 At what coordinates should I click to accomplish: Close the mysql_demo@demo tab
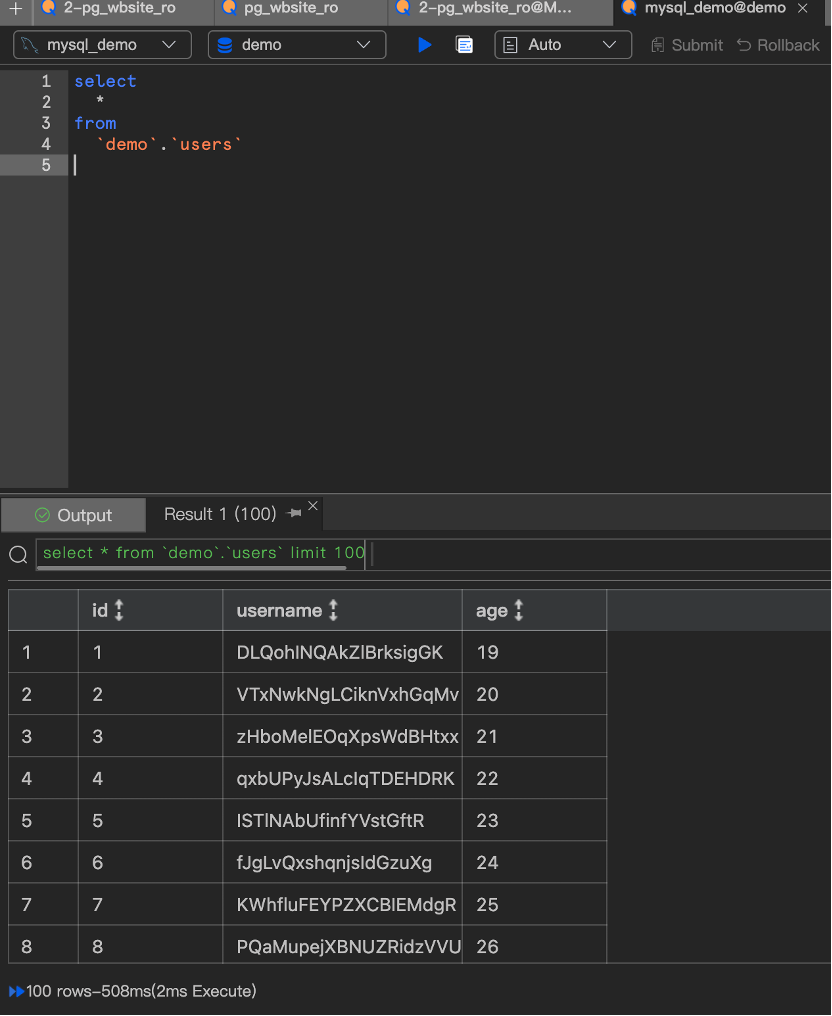(x=802, y=8)
